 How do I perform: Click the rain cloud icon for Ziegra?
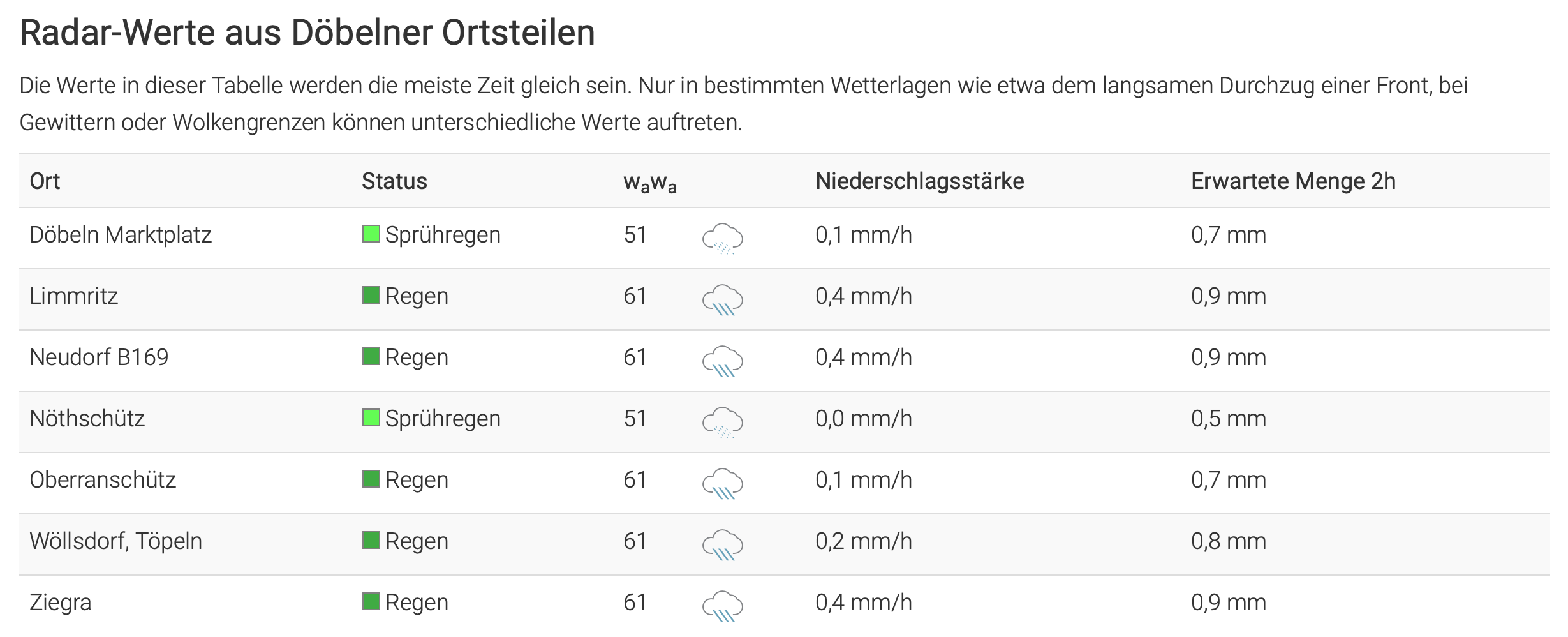[x=722, y=606]
